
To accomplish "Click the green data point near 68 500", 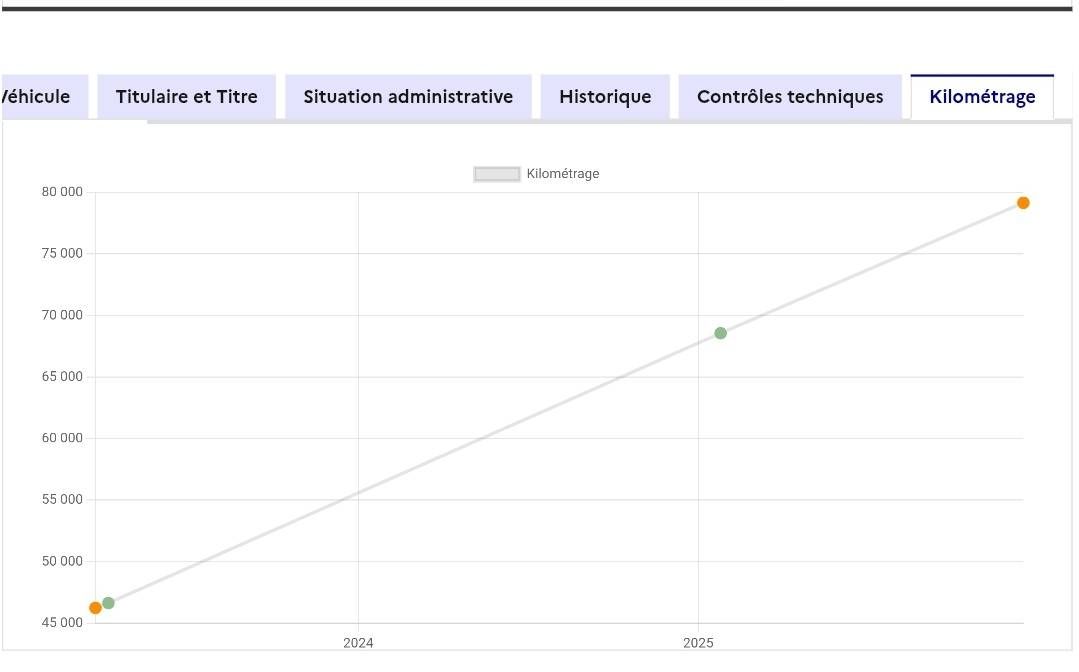I will (x=720, y=333).
